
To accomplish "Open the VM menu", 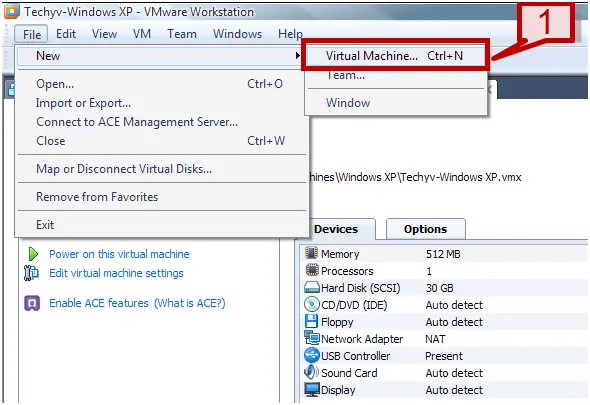I will point(142,34).
